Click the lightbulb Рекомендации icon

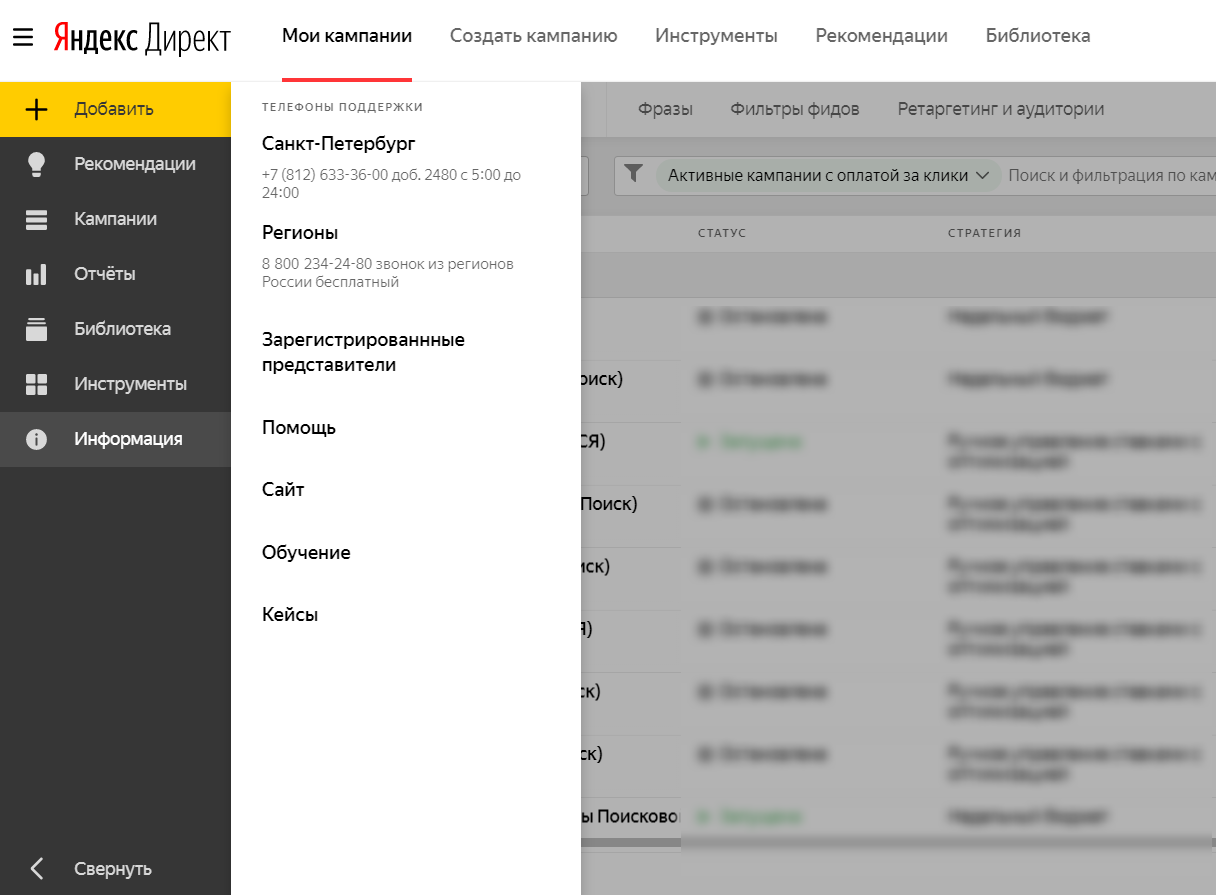point(36,164)
